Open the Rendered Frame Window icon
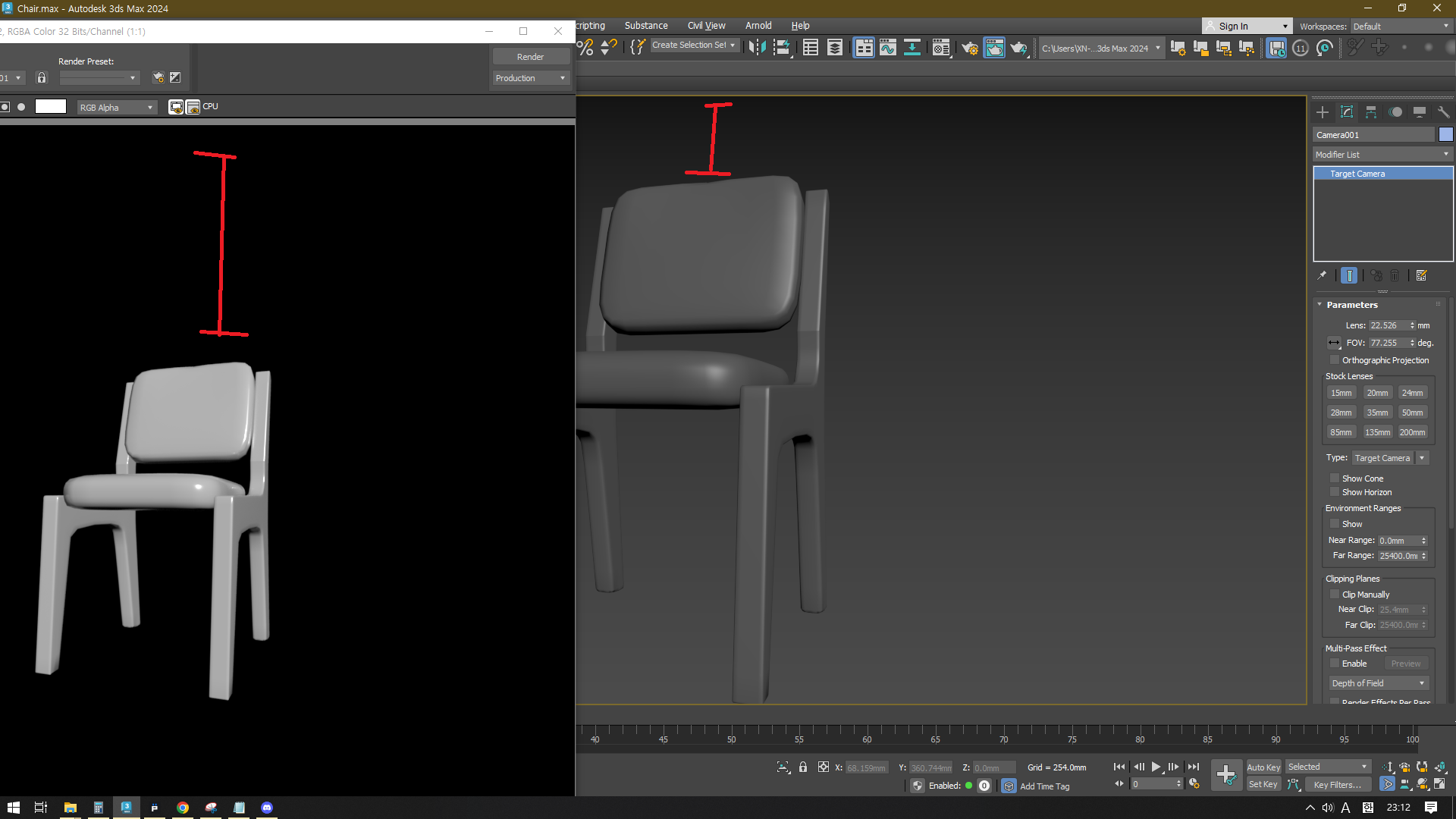This screenshot has height=819, width=1456. coord(994,48)
